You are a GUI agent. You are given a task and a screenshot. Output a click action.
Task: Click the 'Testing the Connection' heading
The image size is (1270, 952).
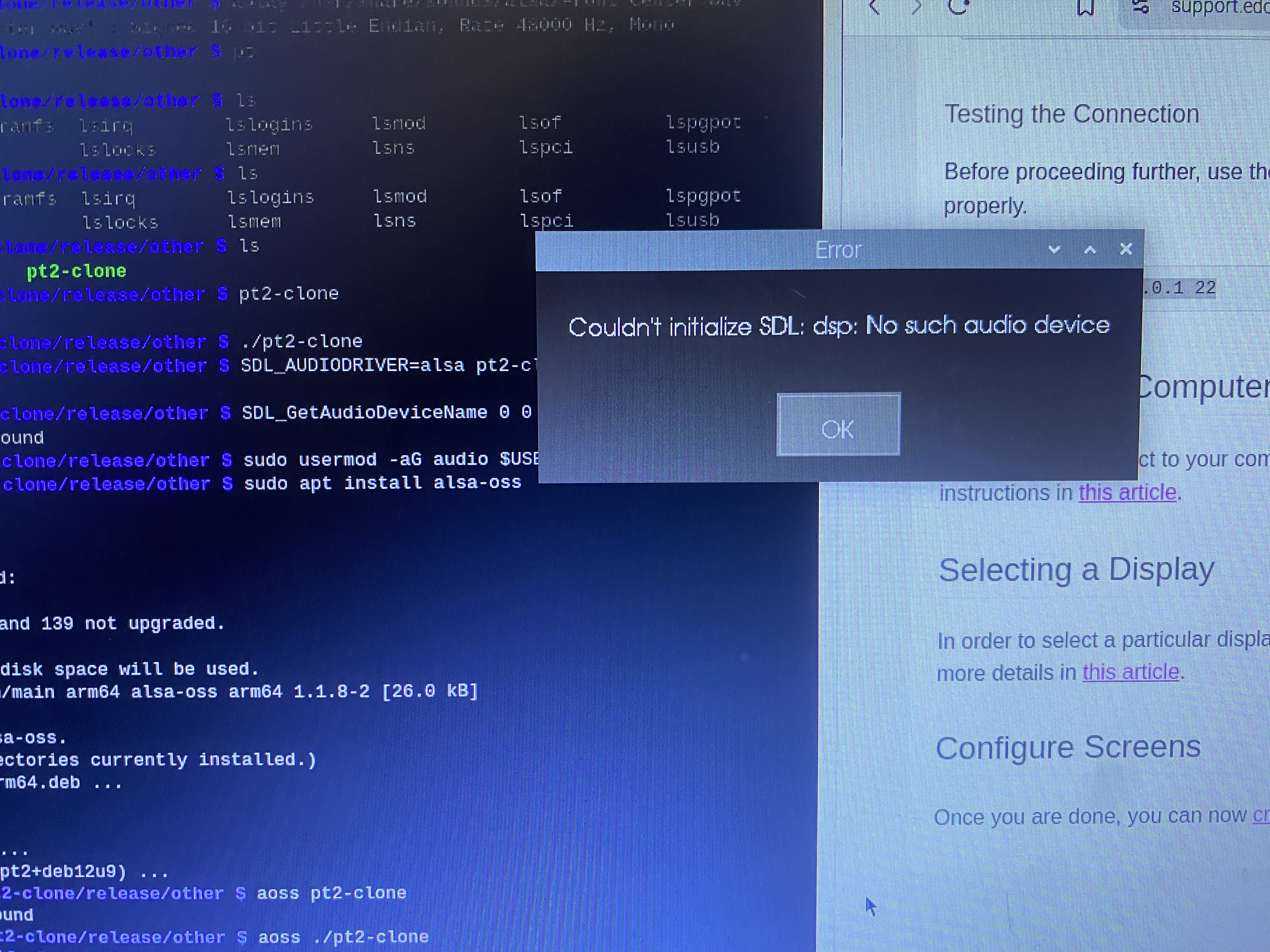[x=1072, y=114]
